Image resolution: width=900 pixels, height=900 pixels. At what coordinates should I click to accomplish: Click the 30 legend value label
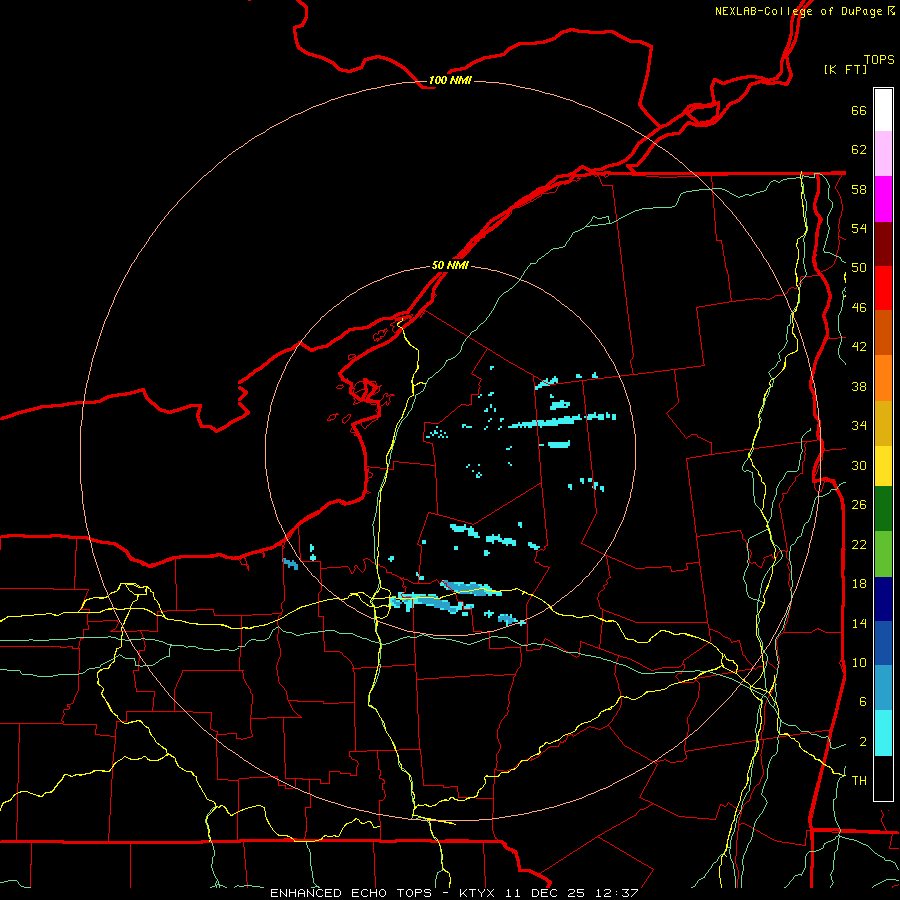pos(859,465)
